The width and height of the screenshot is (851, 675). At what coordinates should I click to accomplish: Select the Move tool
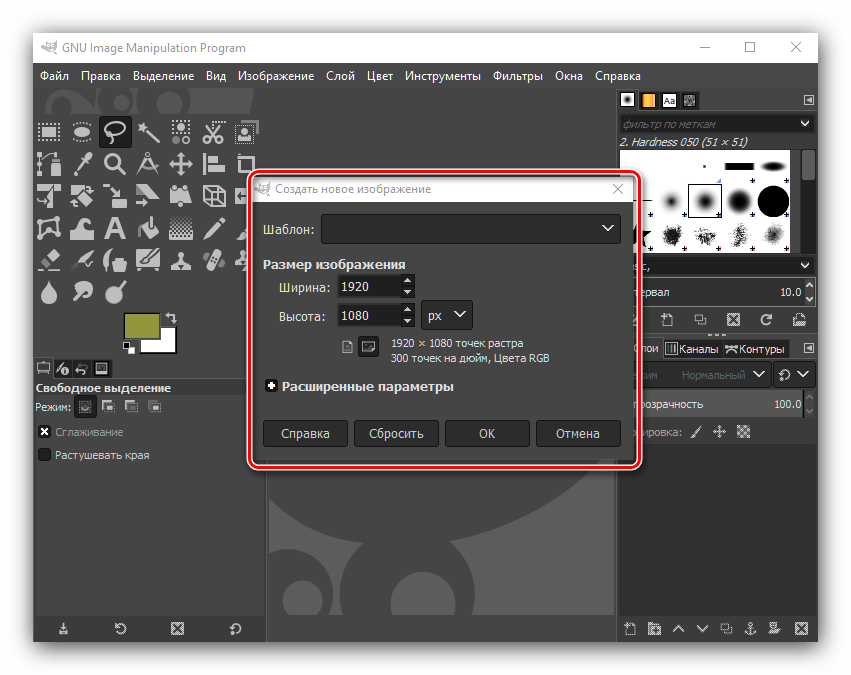point(181,164)
